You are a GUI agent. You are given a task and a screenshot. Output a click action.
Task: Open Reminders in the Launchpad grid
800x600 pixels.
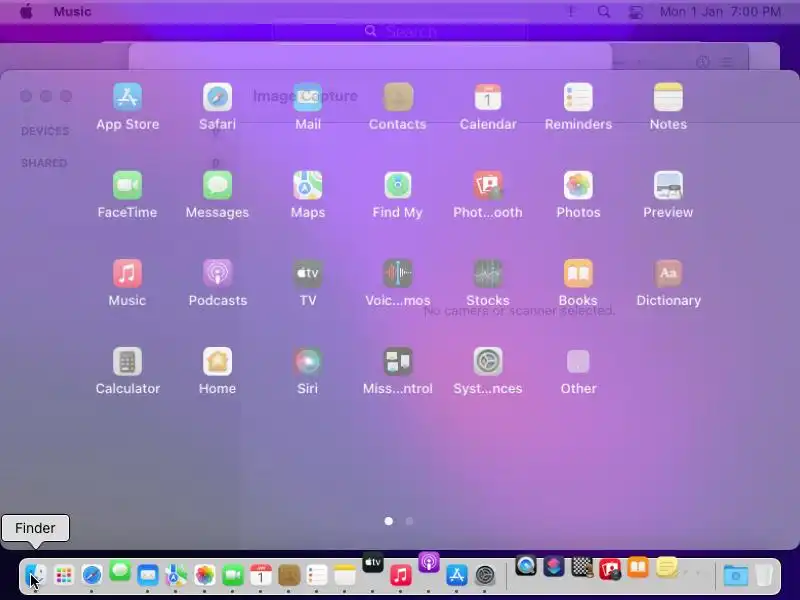(x=578, y=97)
